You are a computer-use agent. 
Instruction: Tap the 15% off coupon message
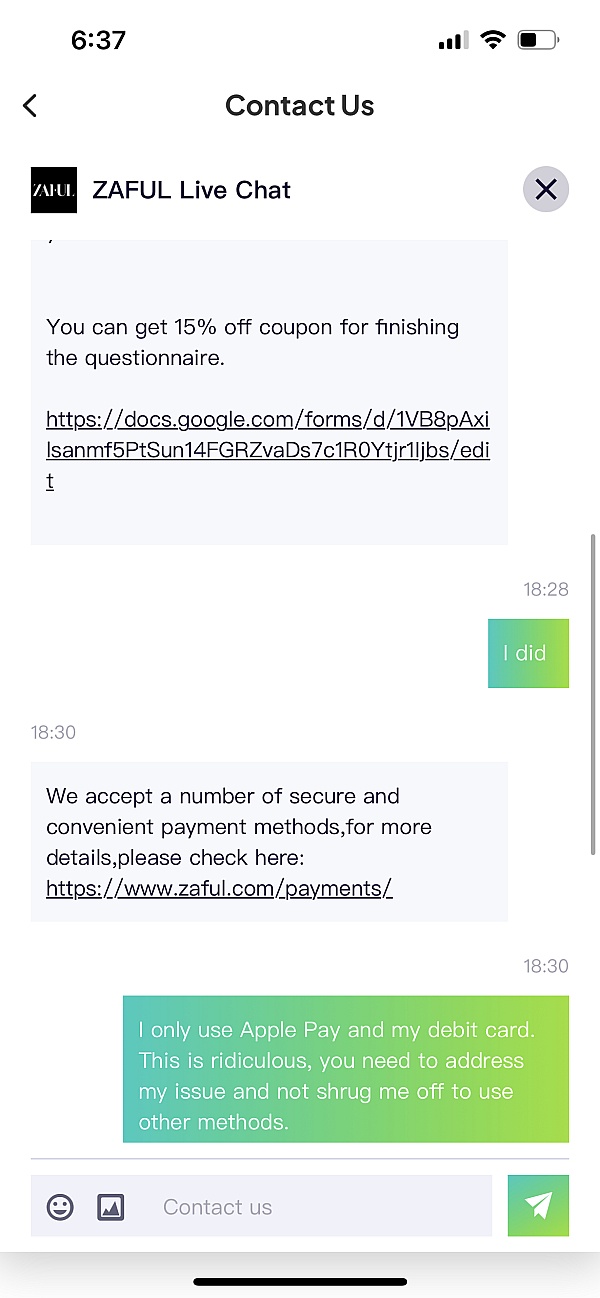tap(252, 342)
